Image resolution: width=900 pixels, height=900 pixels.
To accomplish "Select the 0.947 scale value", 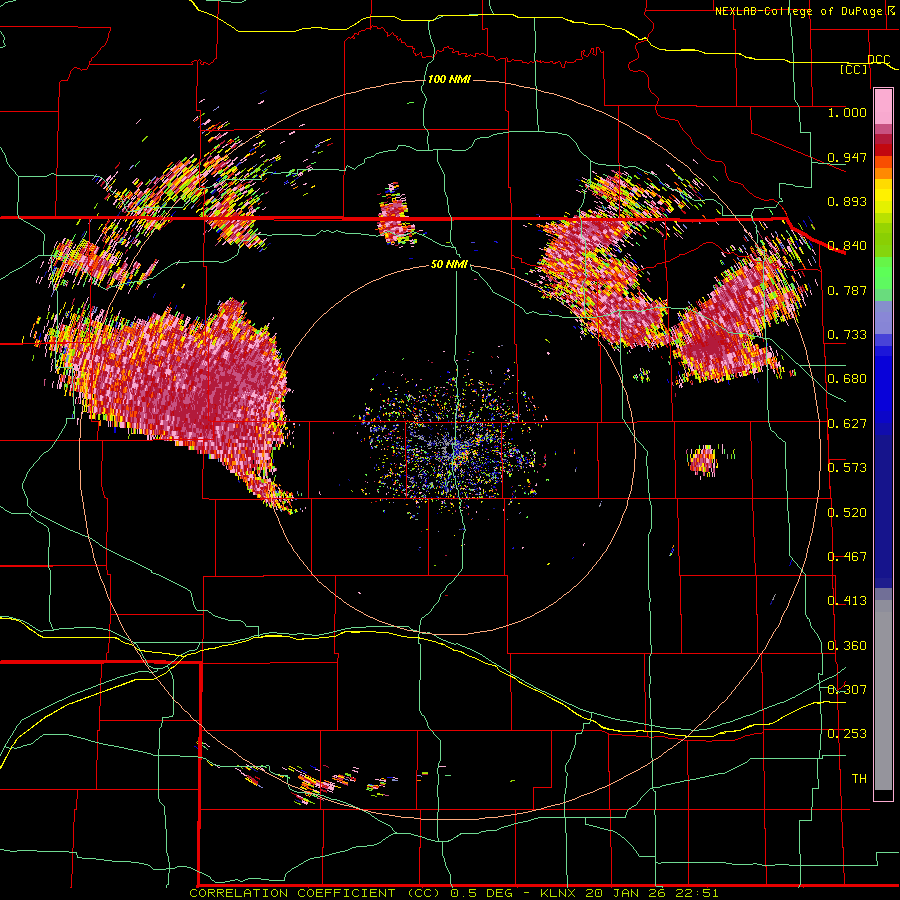I will (847, 157).
